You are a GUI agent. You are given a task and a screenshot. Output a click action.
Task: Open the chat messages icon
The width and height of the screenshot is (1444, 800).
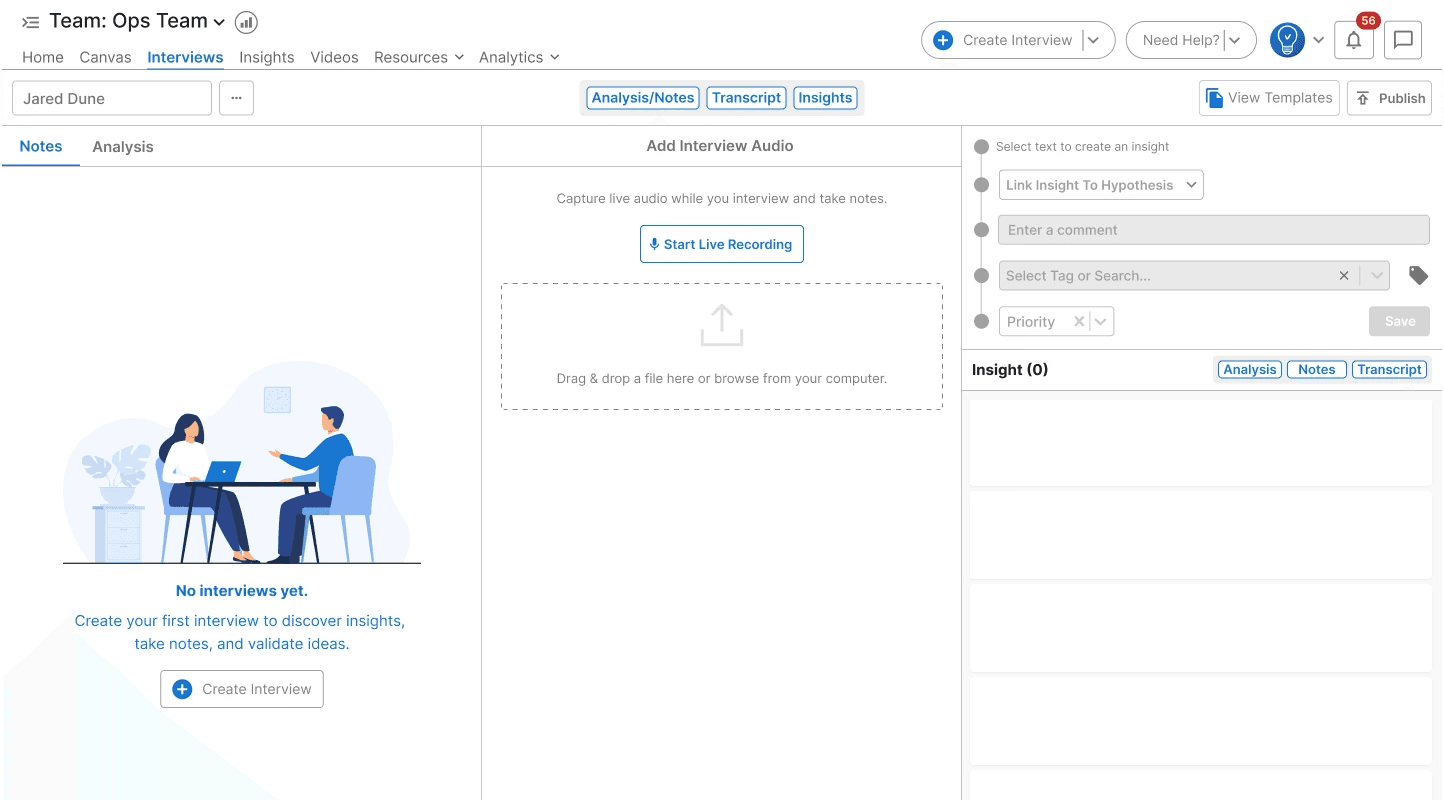coord(1404,40)
